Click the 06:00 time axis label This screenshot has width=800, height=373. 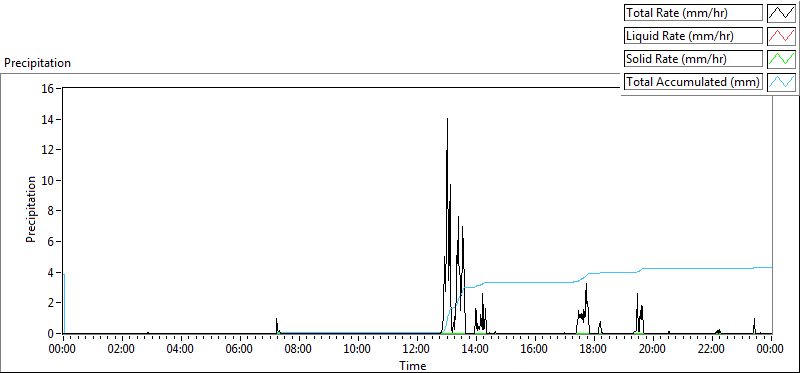click(x=240, y=349)
